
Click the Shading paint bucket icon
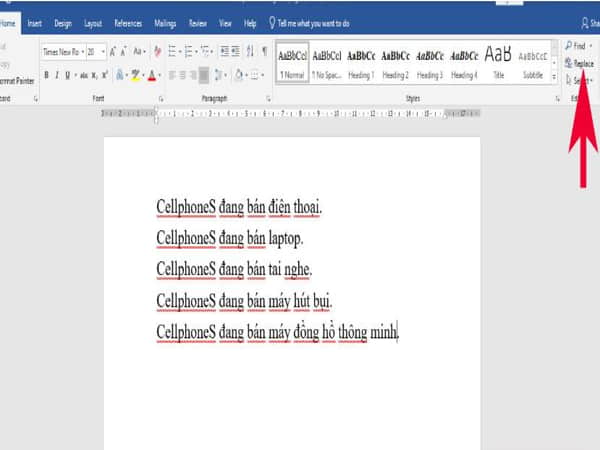tap(239, 75)
